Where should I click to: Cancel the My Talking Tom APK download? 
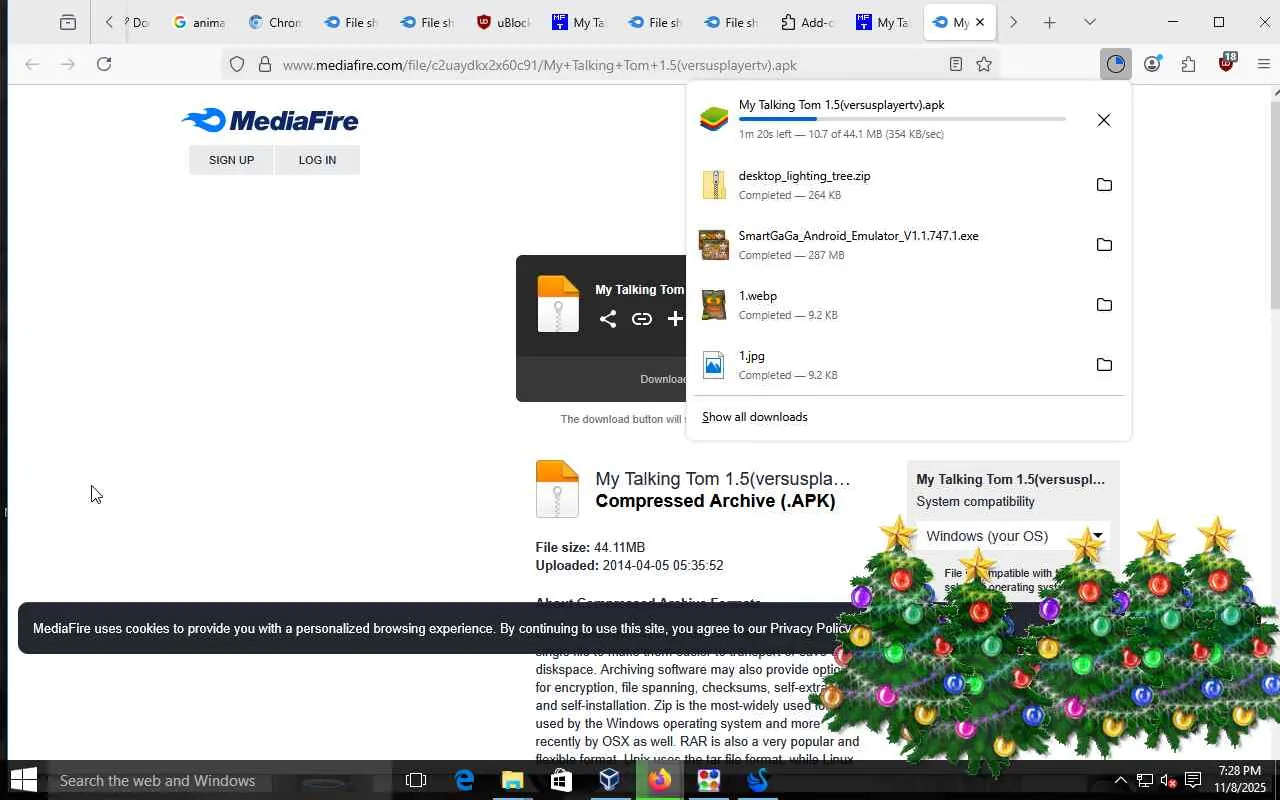[1103, 120]
